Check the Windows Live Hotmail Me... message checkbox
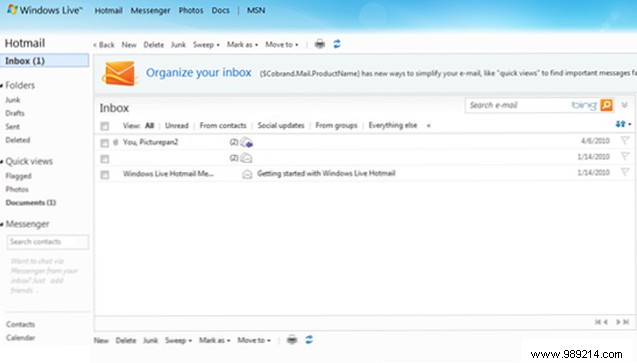637x363 pixels. click(105, 175)
